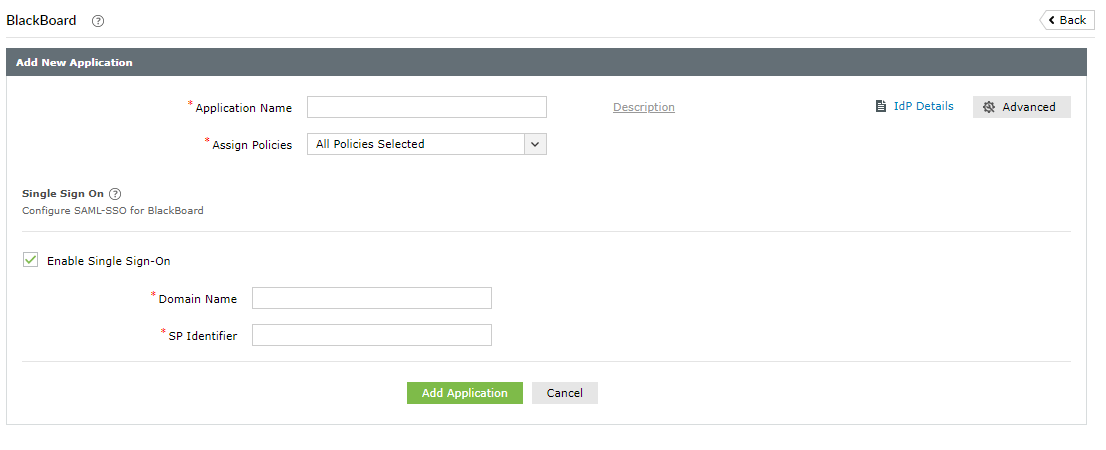Image resolution: width=1106 pixels, height=450 pixels.
Task: Select the SP Identifier input box
Action: pos(371,335)
